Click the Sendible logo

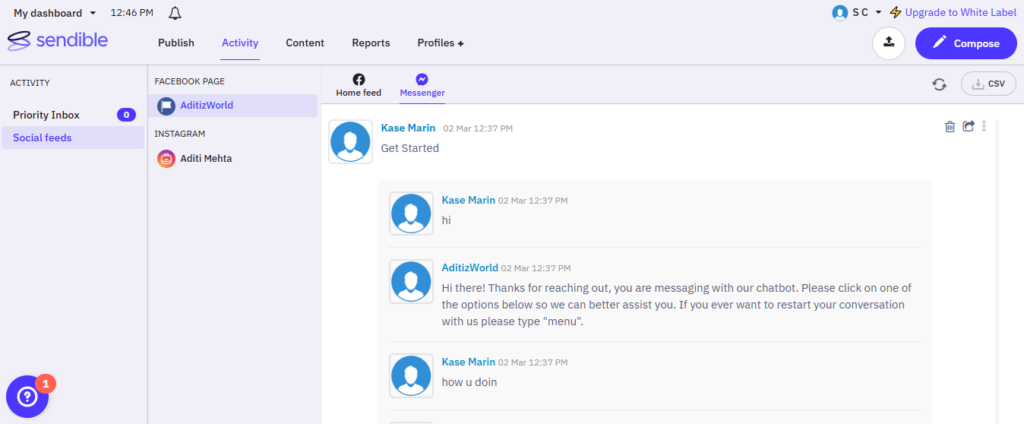(58, 42)
